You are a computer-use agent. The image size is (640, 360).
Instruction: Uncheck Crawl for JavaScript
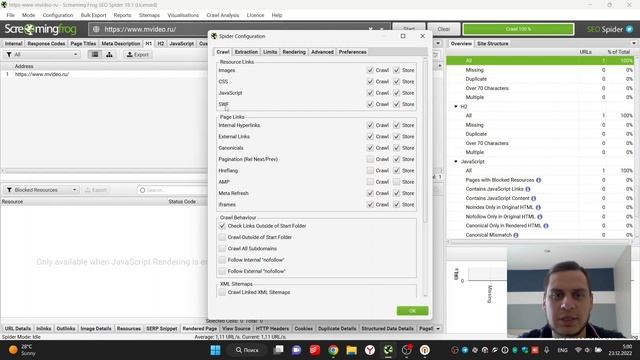pyautogui.click(x=370, y=93)
